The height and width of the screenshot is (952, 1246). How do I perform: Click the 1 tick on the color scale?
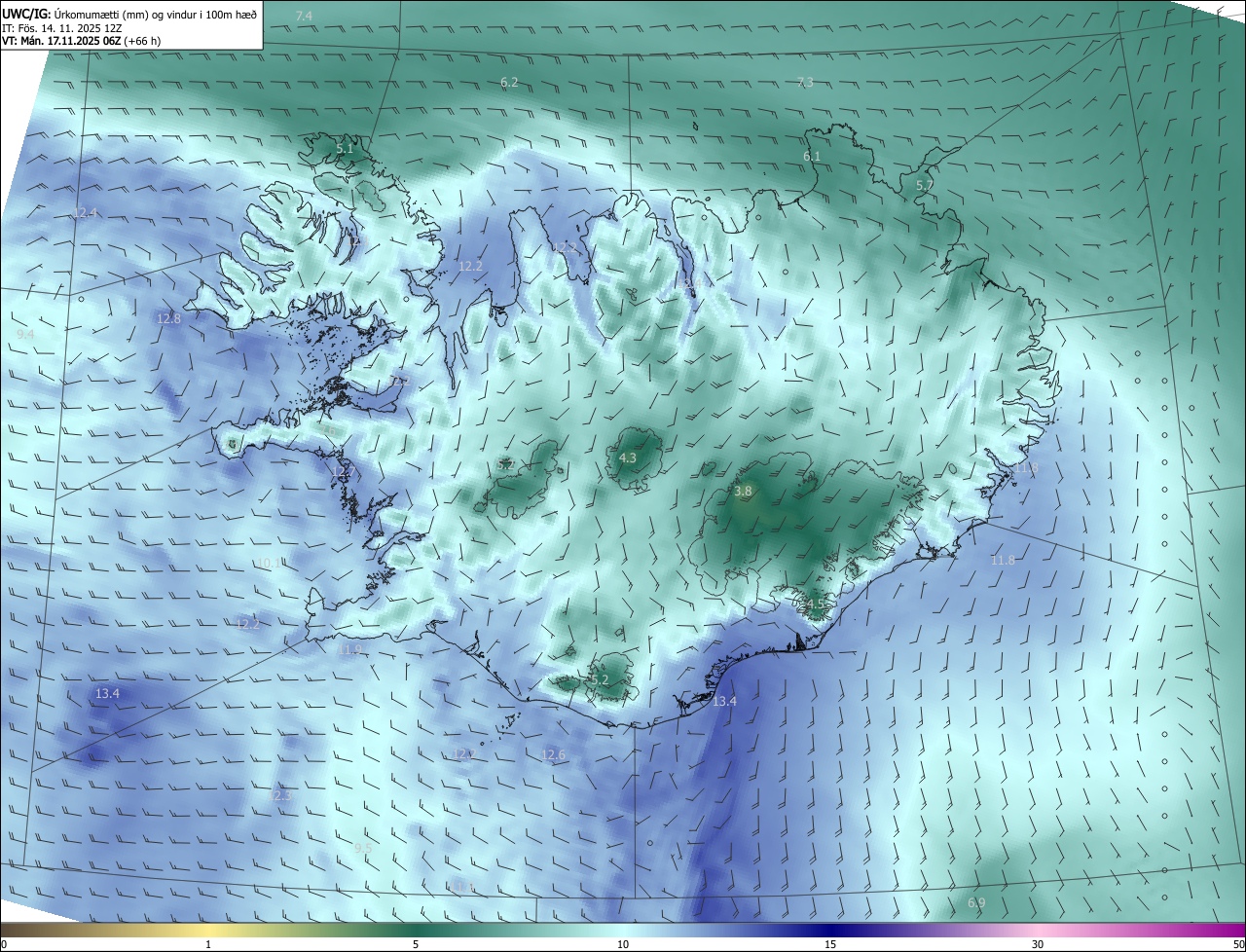click(208, 944)
